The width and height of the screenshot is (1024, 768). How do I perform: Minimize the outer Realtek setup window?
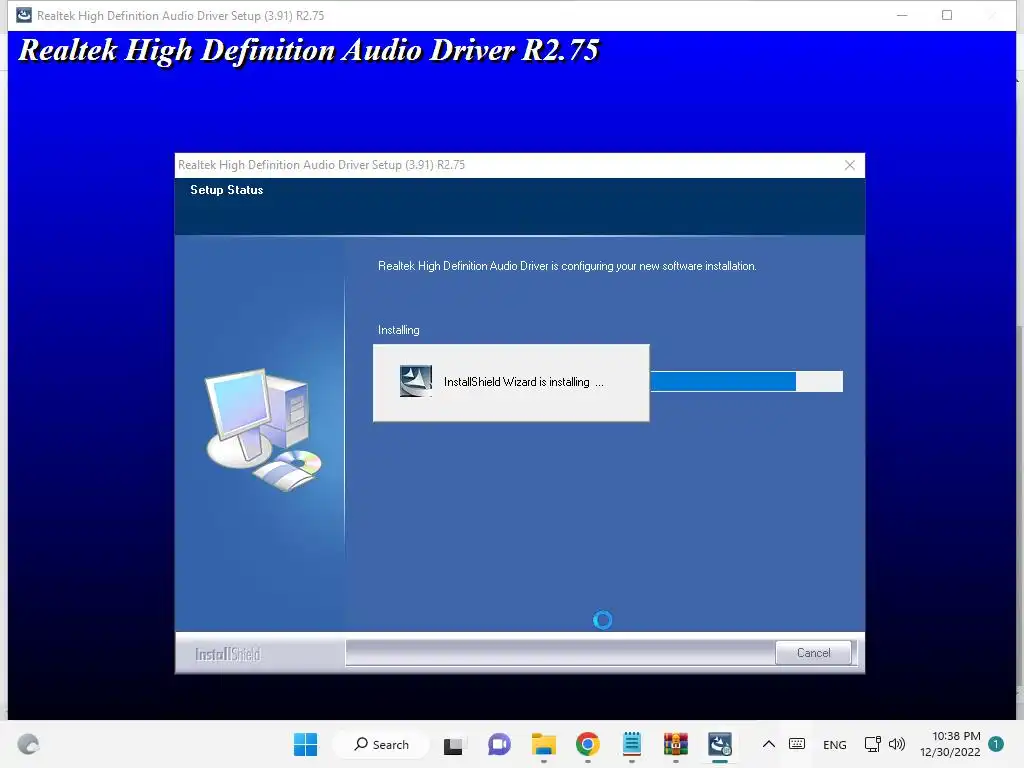pos(902,15)
